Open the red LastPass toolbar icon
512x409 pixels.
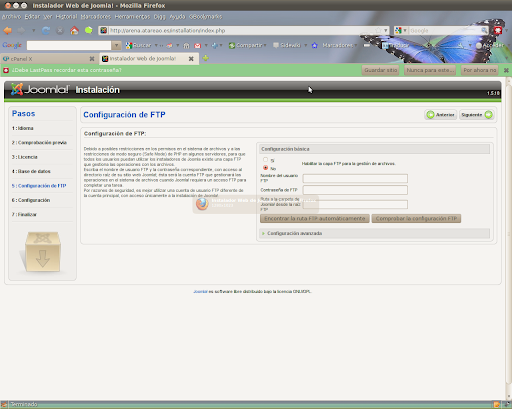[x=498, y=31]
